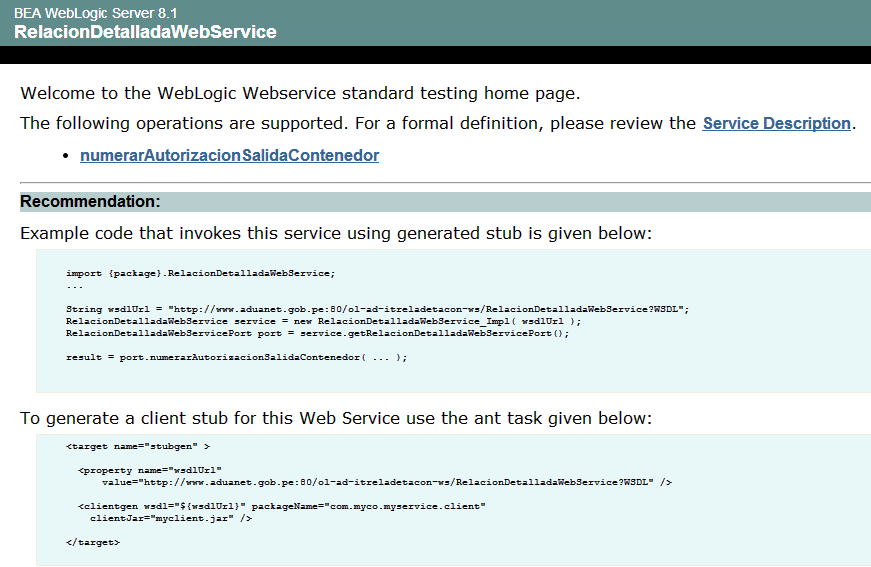Open the Service Description link
The height and width of the screenshot is (567, 871).
point(777,123)
